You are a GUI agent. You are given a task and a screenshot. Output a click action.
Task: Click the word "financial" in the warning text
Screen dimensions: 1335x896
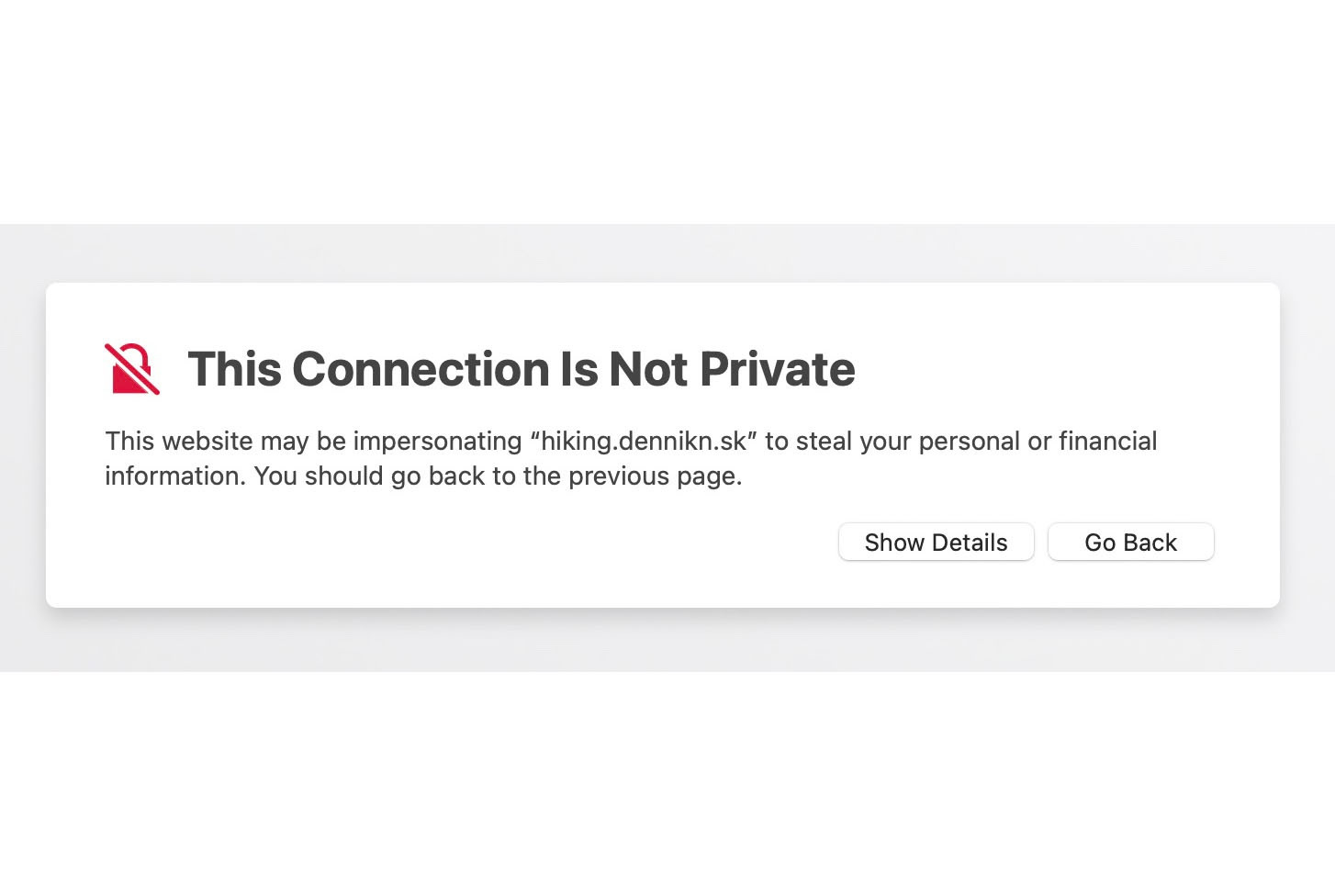[1107, 442]
